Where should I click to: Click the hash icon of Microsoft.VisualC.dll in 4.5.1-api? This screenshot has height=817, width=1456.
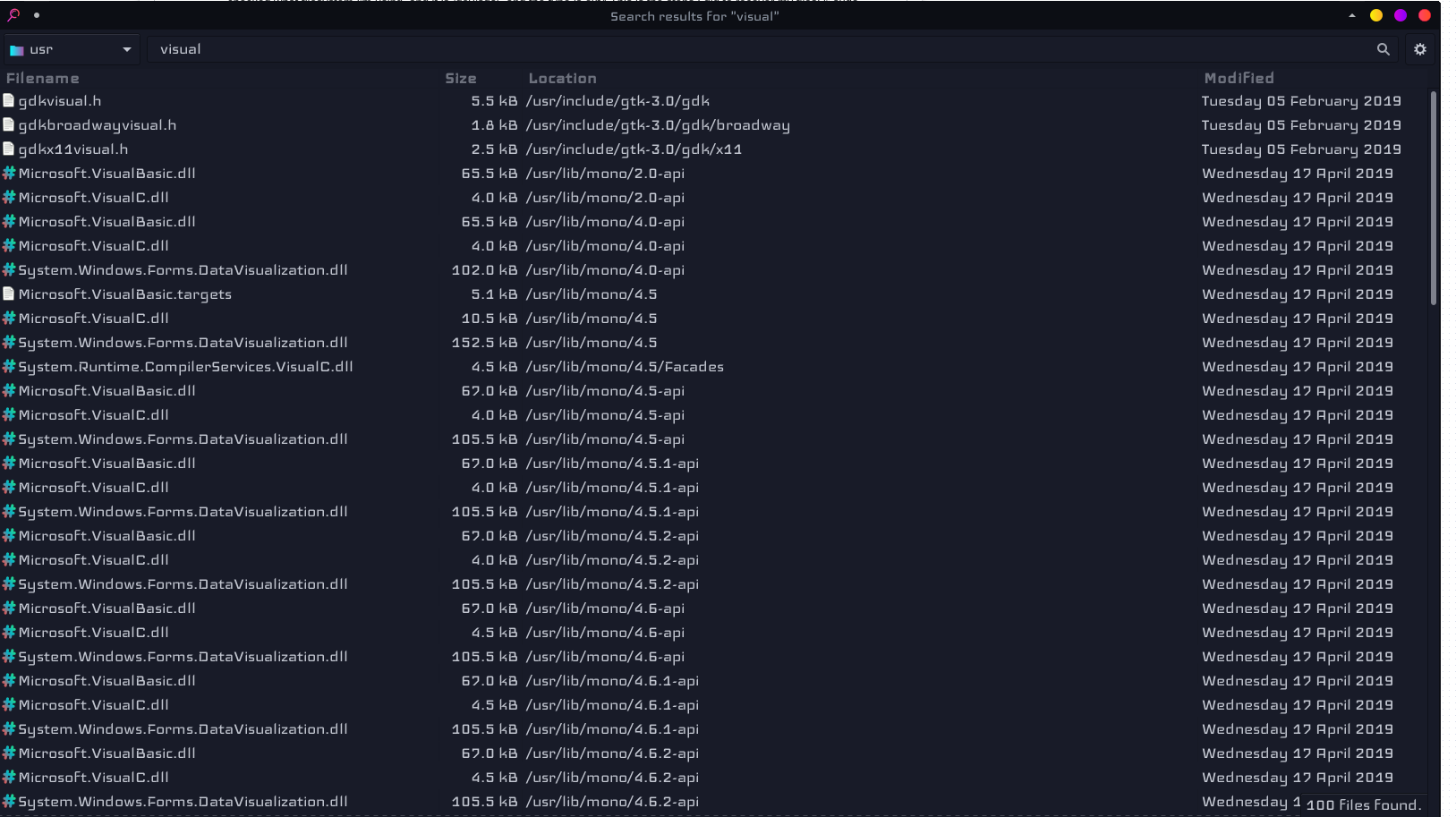[9, 487]
